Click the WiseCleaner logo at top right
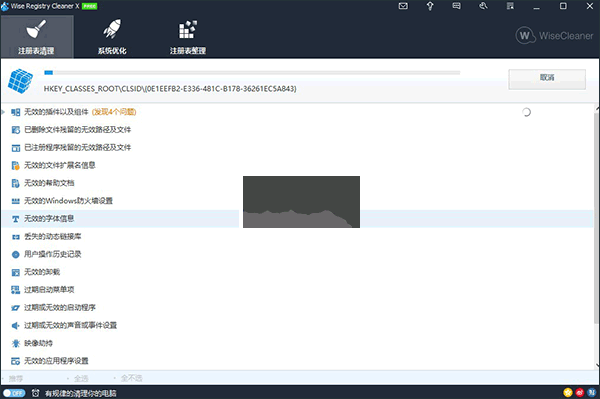600x399 pixels. [x=554, y=36]
